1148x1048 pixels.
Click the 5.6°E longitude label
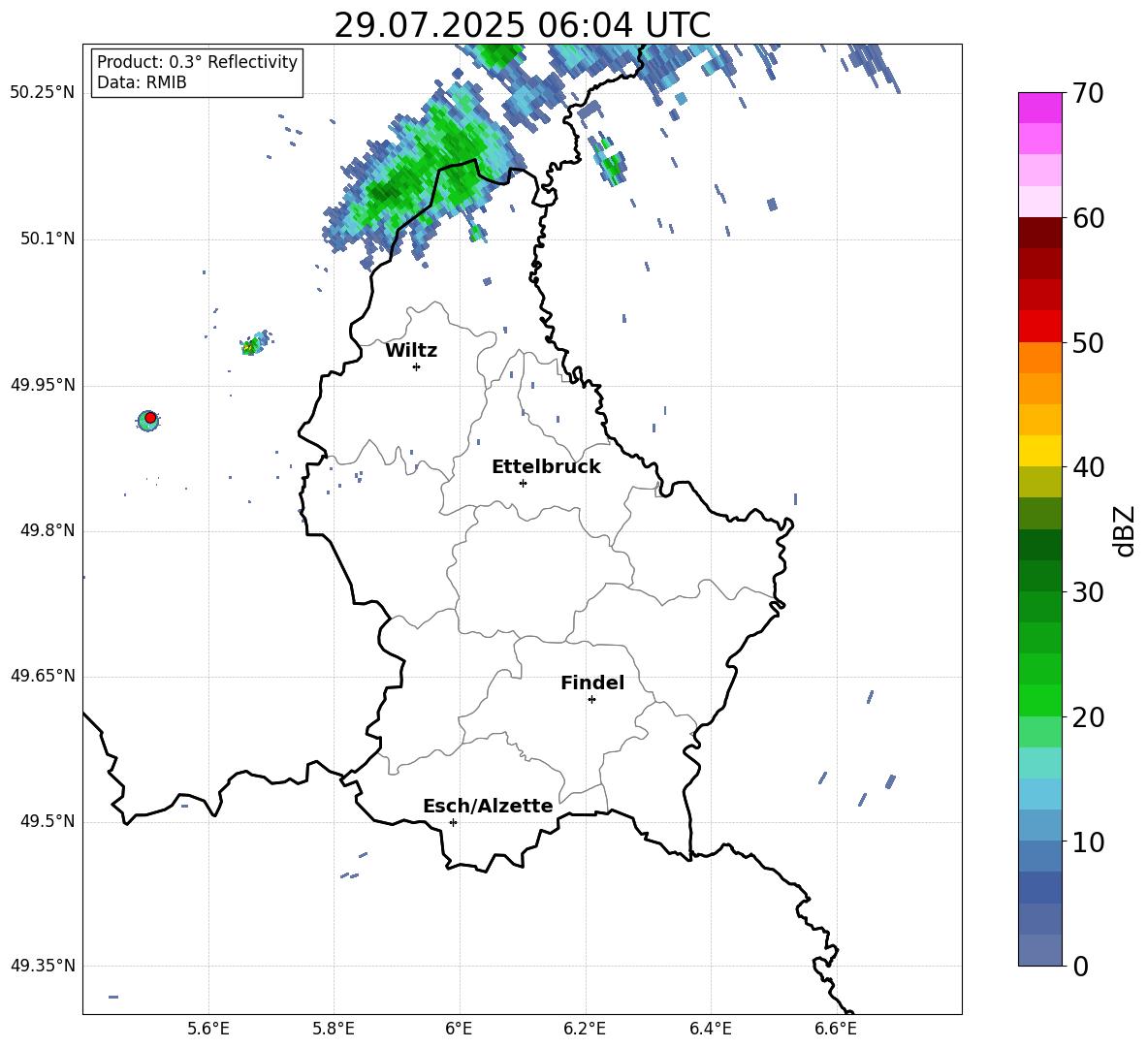208,1029
